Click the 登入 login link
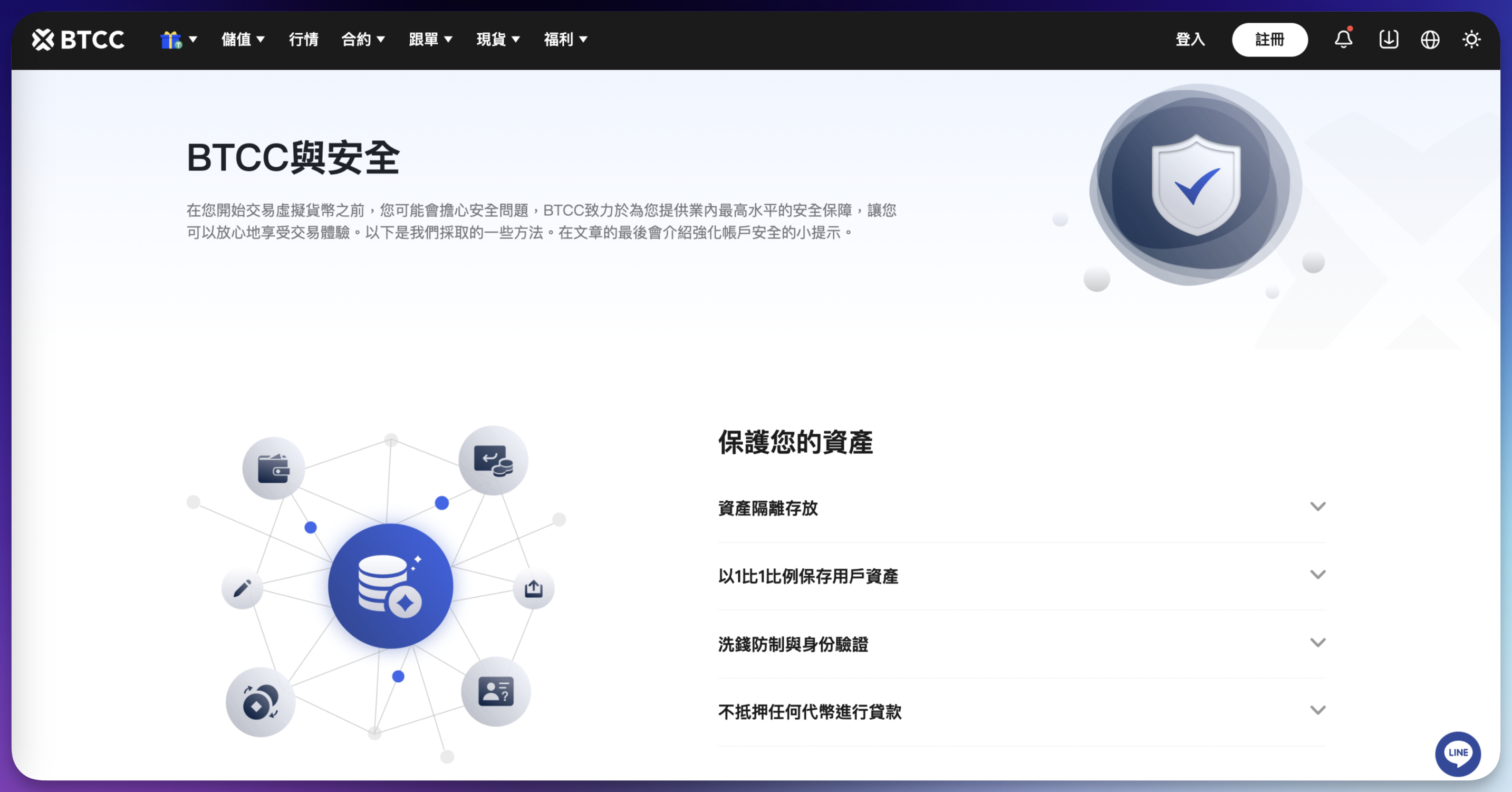1512x792 pixels. pos(1190,40)
